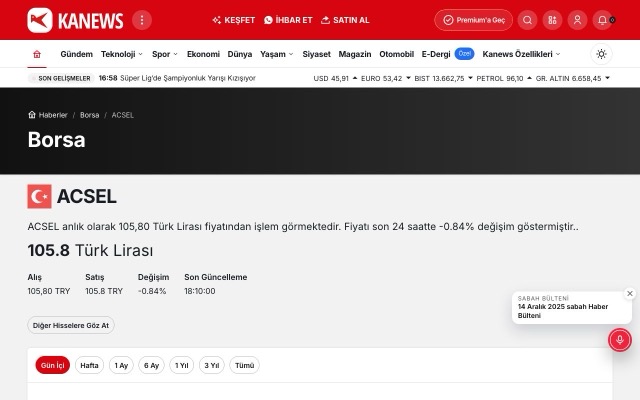Click Haberler breadcrumb link
Image resolution: width=640 pixels, height=400 pixels.
tap(48, 115)
